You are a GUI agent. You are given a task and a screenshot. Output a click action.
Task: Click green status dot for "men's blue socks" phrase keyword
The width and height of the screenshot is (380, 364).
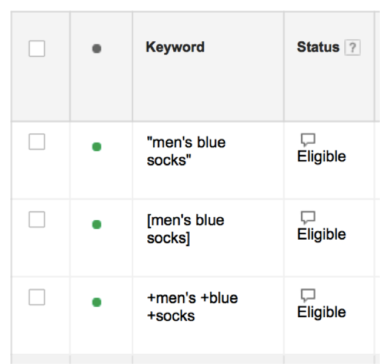point(96,147)
